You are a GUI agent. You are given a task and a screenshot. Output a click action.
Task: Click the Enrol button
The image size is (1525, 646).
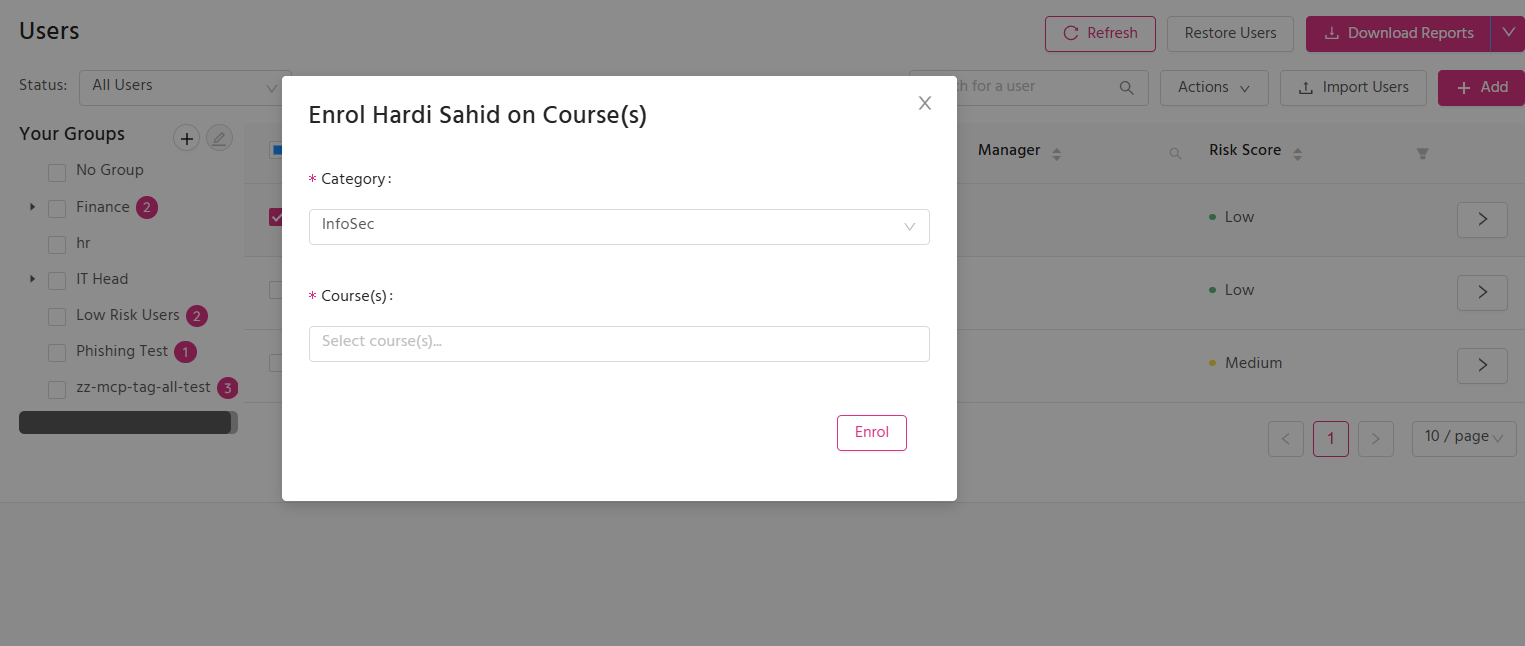pos(872,433)
